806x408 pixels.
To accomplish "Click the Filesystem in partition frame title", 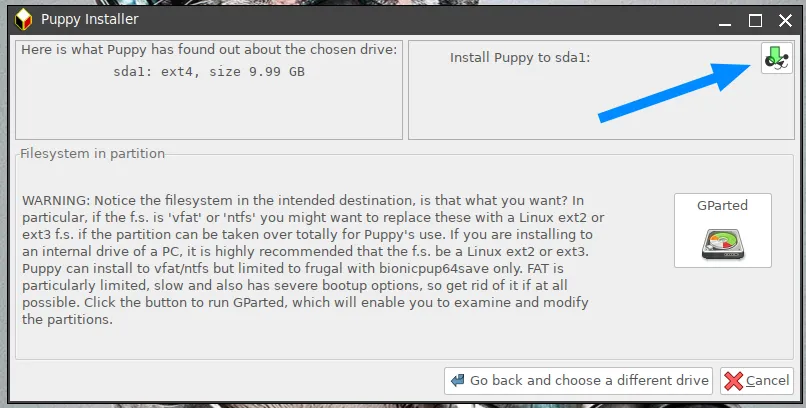I will (x=93, y=153).
